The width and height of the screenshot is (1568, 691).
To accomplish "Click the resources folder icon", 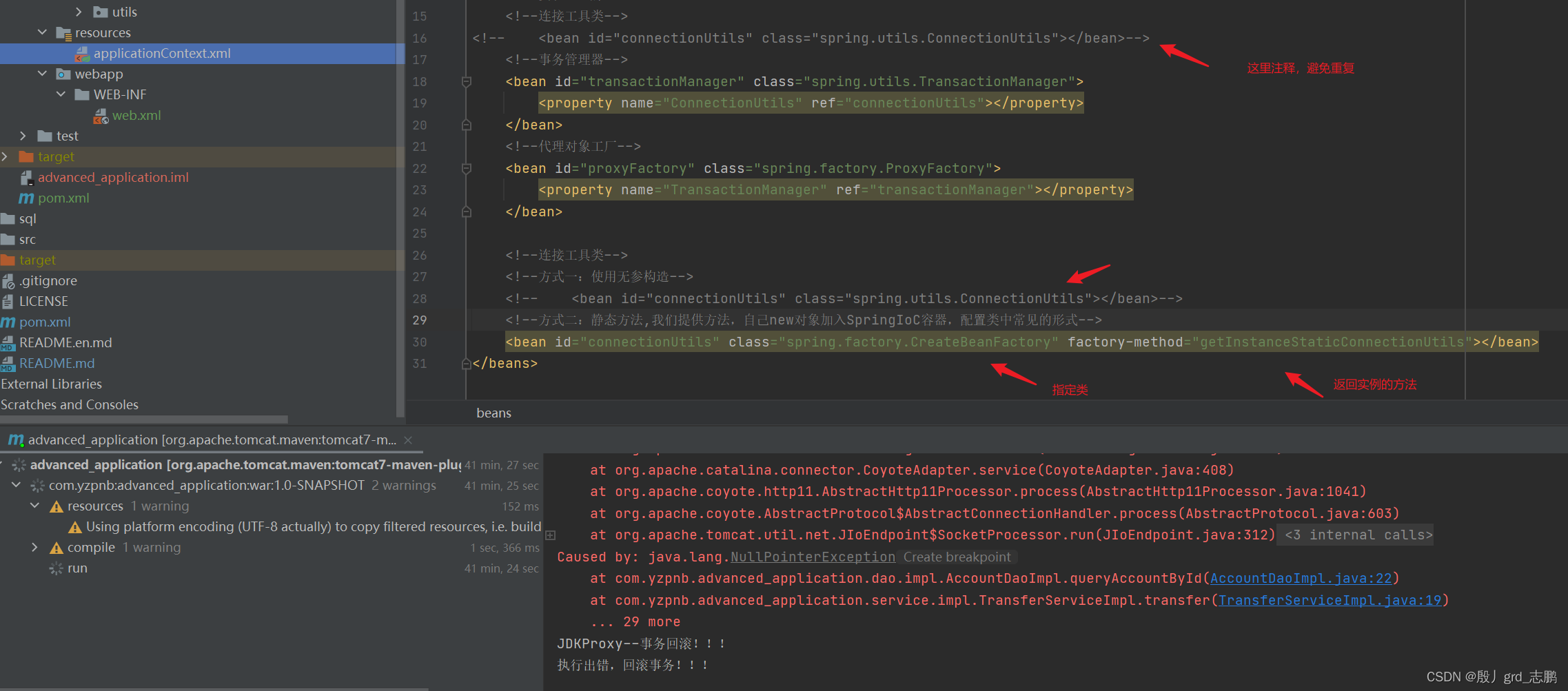I will 63,32.
